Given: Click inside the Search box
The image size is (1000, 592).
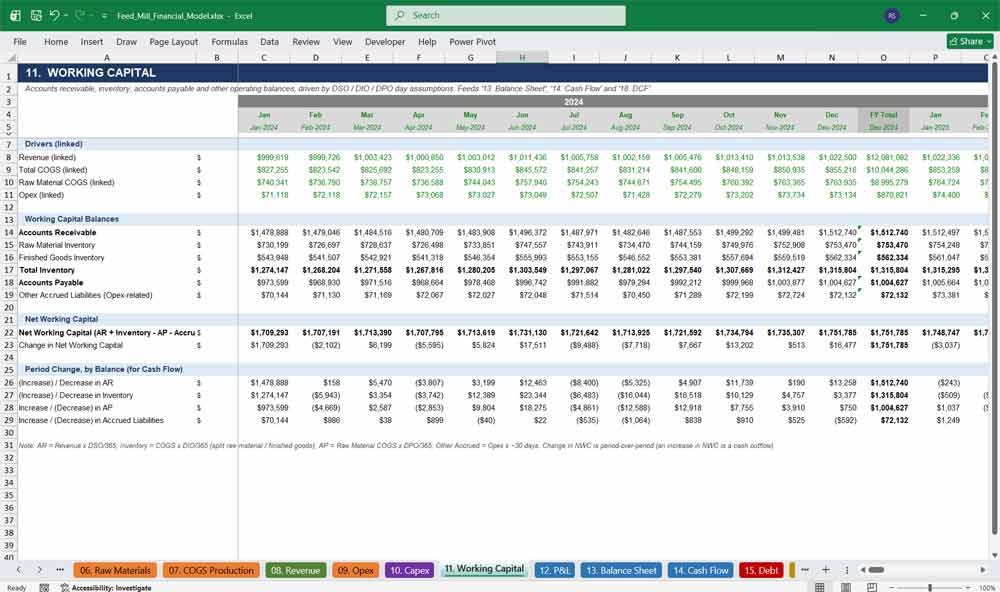Looking at the screenshot, I should (x=506, y=15).
